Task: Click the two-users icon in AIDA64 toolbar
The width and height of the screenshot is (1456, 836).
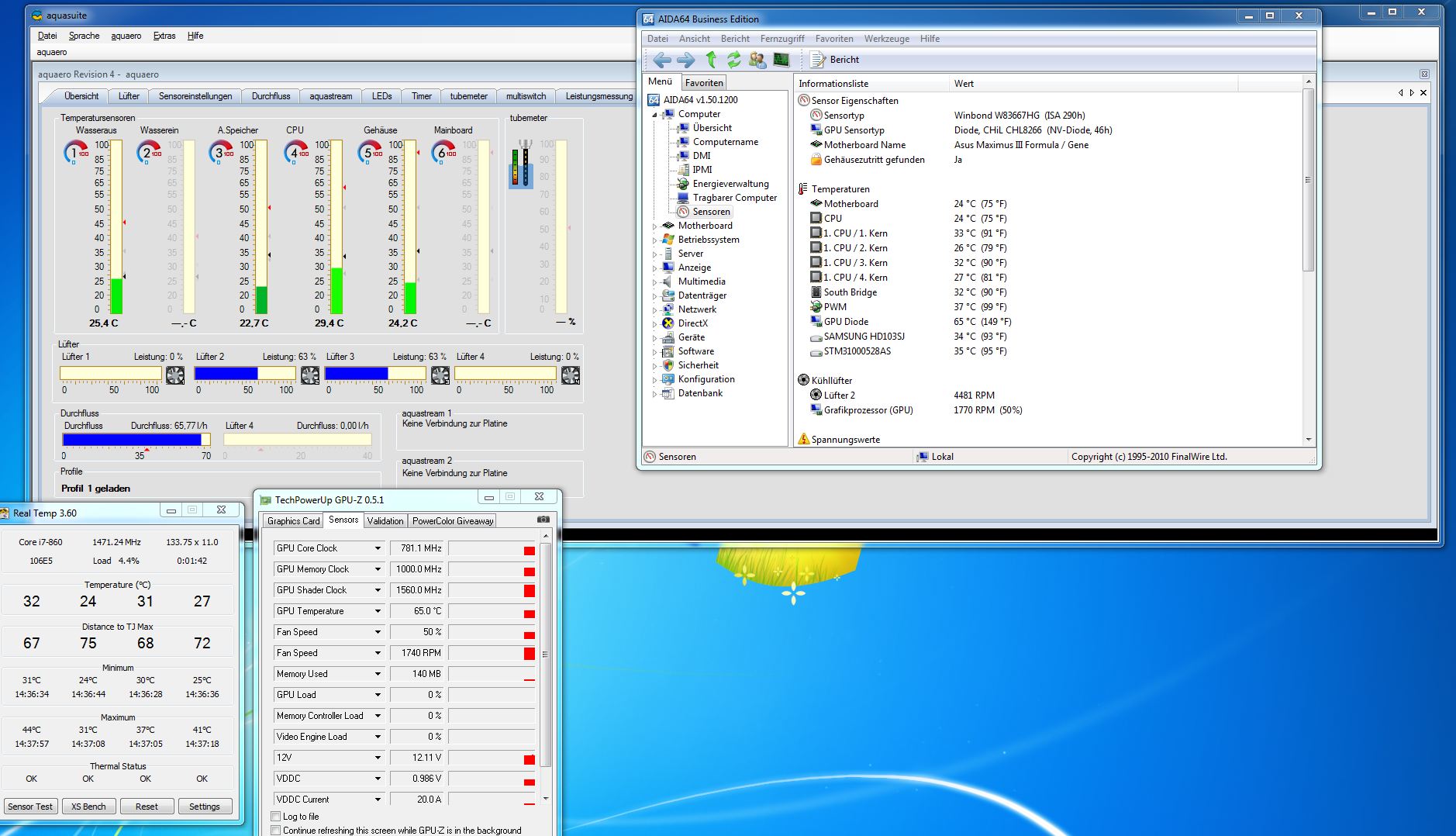Action: [757, 60]
